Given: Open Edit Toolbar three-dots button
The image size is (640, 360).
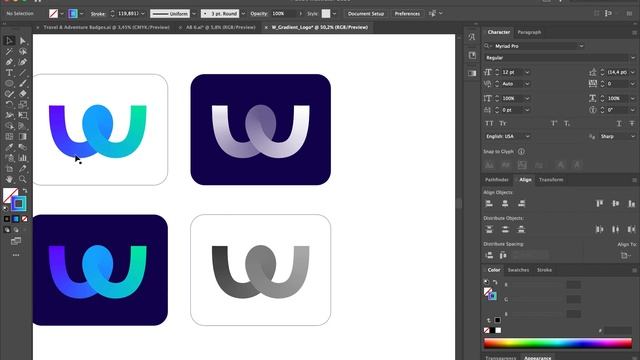Looking at the screenshot, I should click(x=16, y=255).
